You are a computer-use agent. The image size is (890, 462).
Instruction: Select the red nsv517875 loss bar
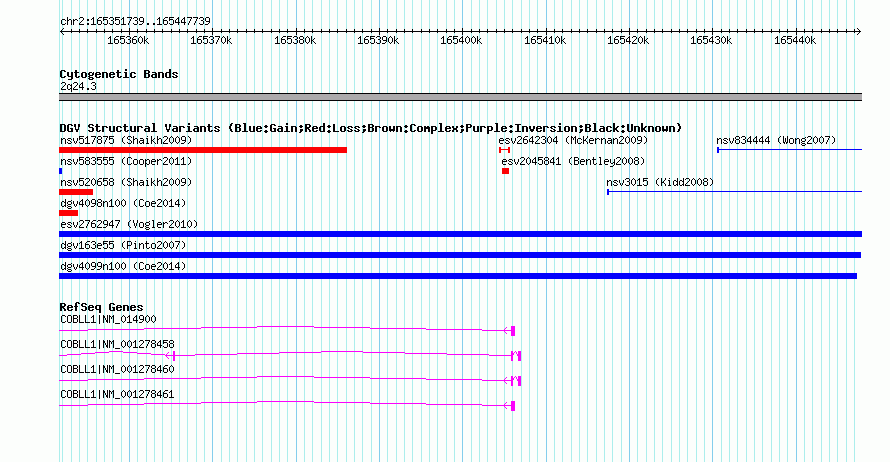[203, 150]
